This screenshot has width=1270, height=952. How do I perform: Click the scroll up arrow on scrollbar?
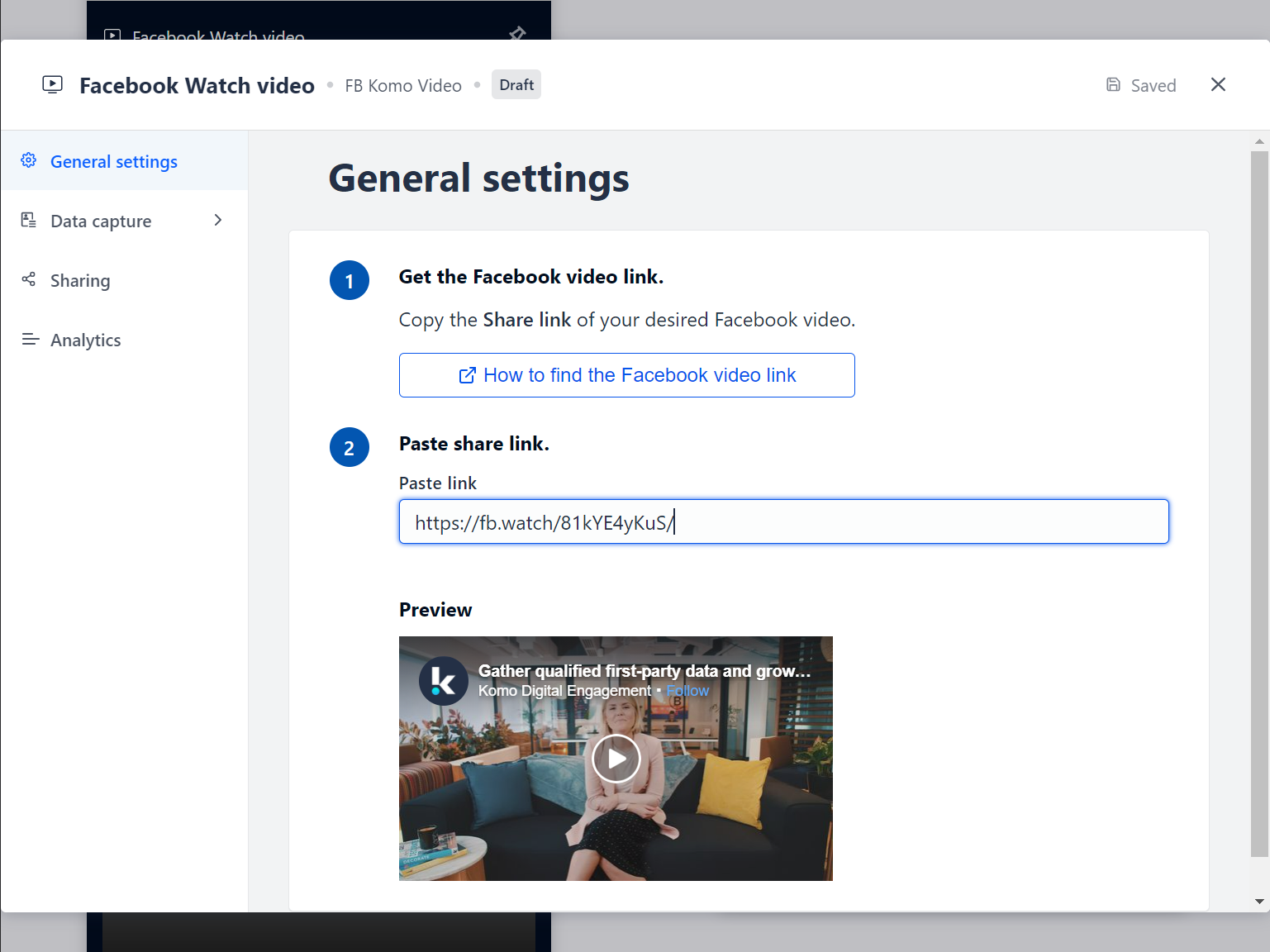pos(1259,141)
